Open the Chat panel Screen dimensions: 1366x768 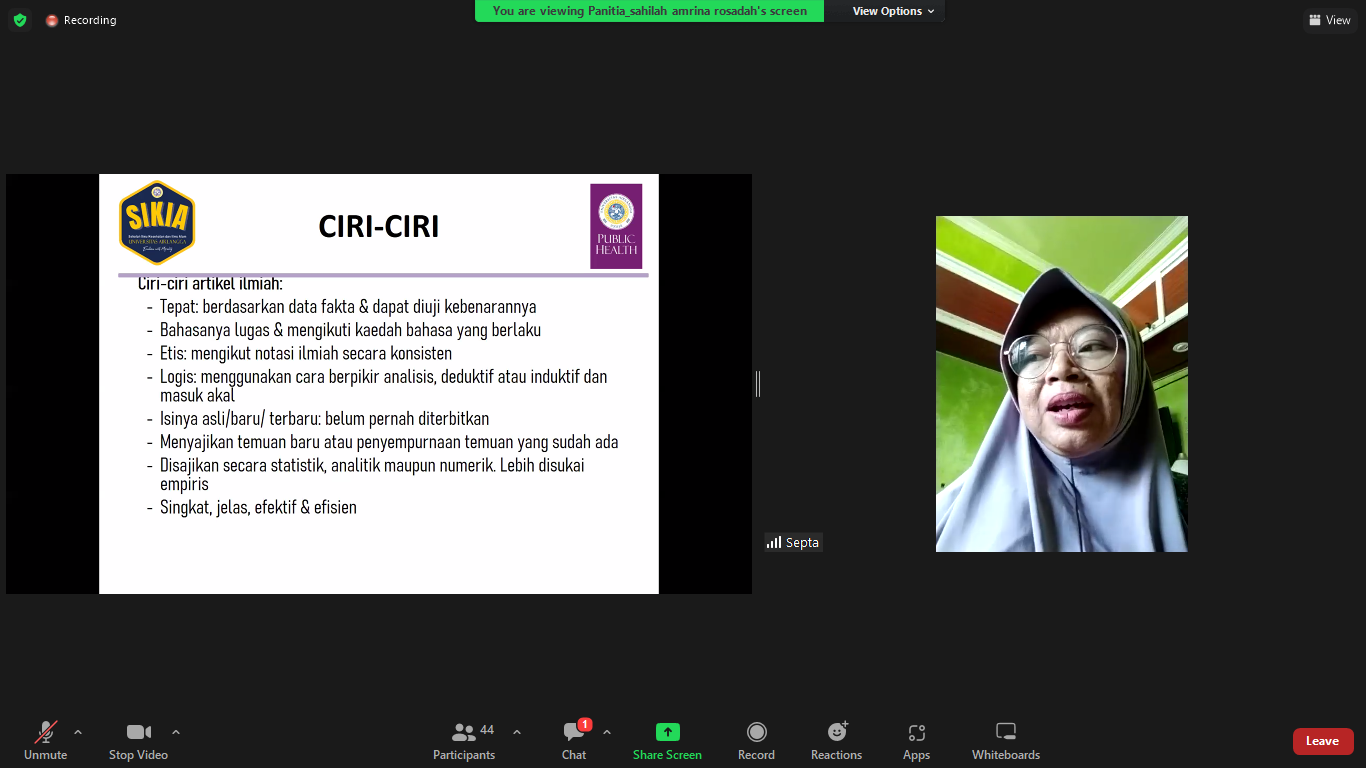pyautogui.click(x=574, y=740)
